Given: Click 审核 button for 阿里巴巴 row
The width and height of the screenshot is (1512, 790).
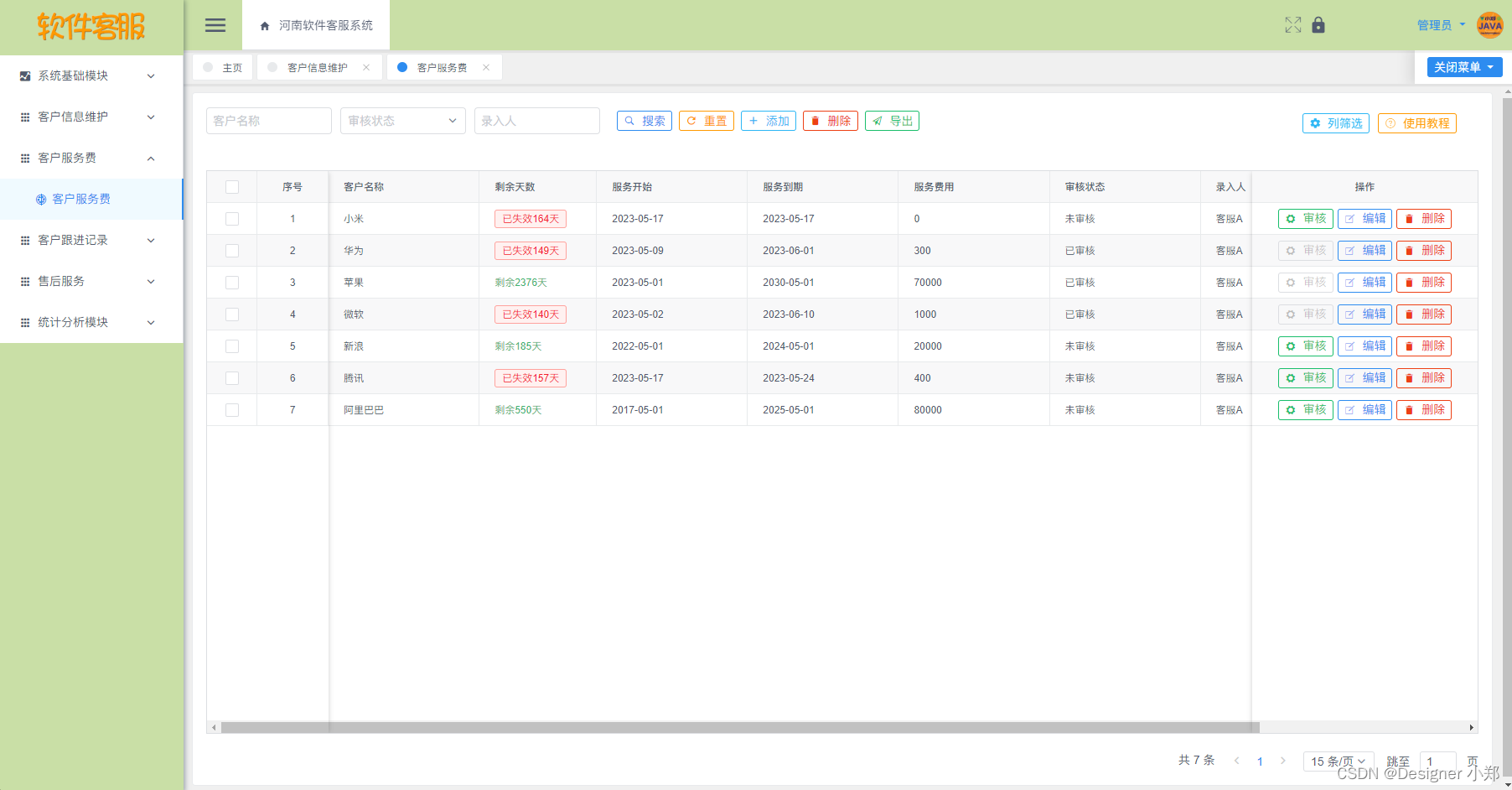Looking at the screenshot, I should pyautogui.click(x=1306, y=410).
